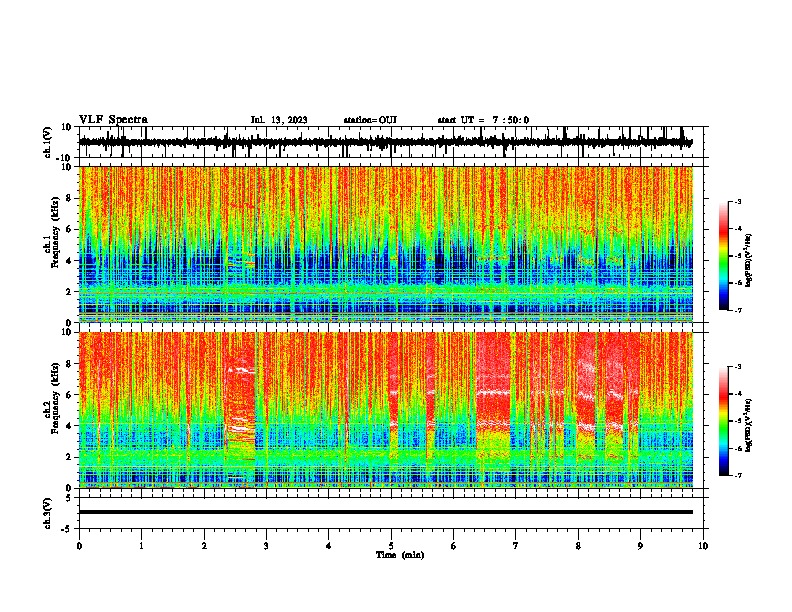Click the "ch.3(V)" axis label
792x612 pixels.
[48, 513]
